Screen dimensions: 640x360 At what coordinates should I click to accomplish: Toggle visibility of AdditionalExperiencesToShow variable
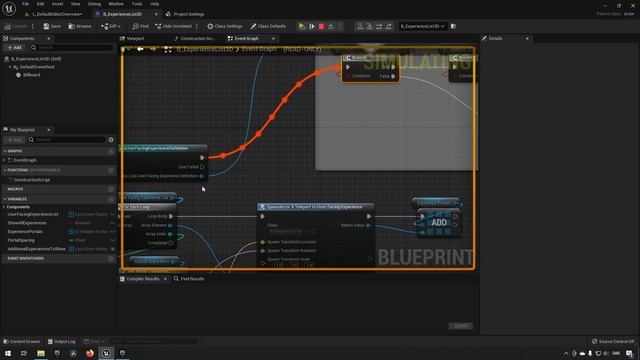coord(113,249)
